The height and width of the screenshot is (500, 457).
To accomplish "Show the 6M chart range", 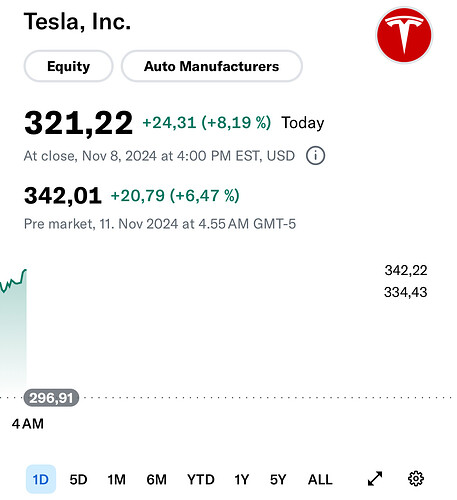I will 156,480.
